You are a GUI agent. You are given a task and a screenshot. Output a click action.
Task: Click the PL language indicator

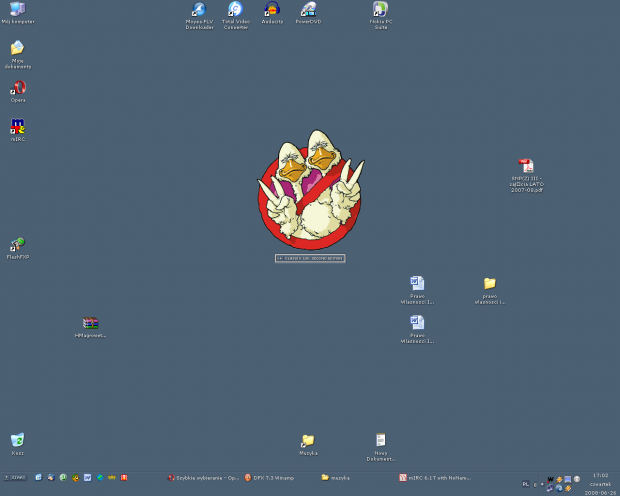525,484
